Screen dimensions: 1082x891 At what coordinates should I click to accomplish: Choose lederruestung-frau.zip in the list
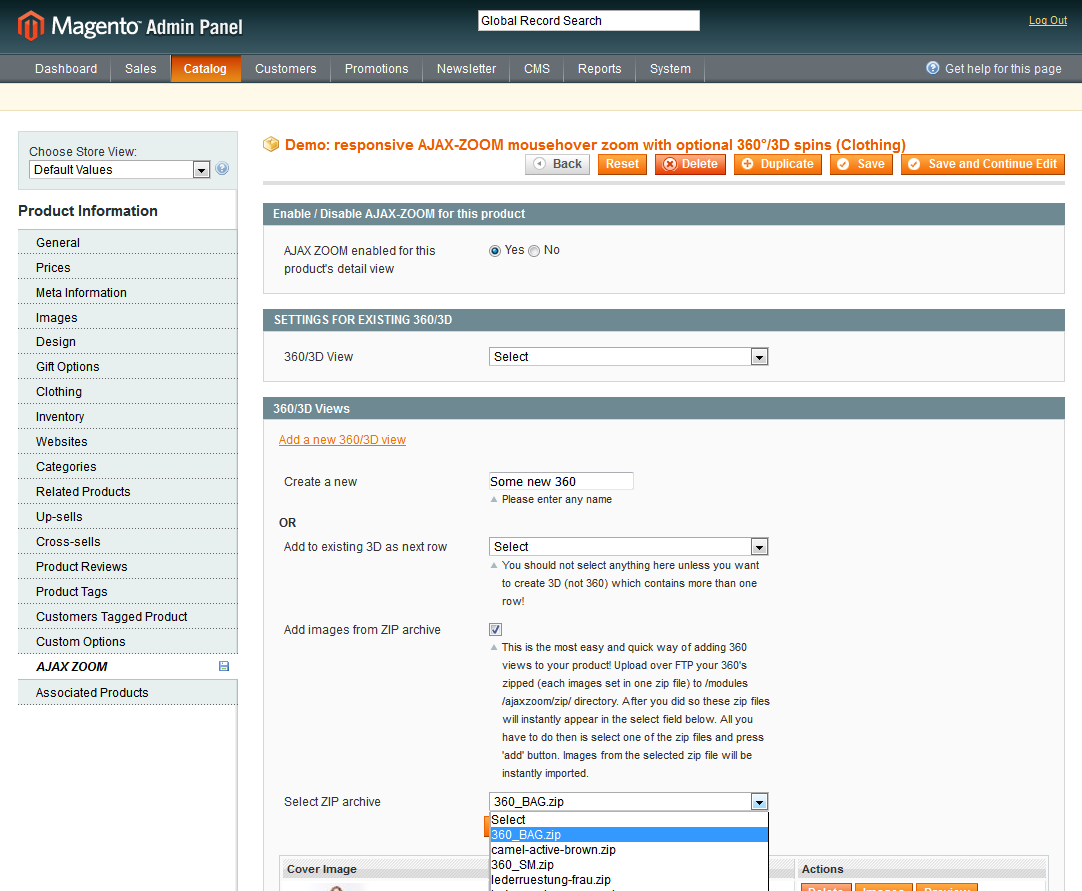[629, 880]
